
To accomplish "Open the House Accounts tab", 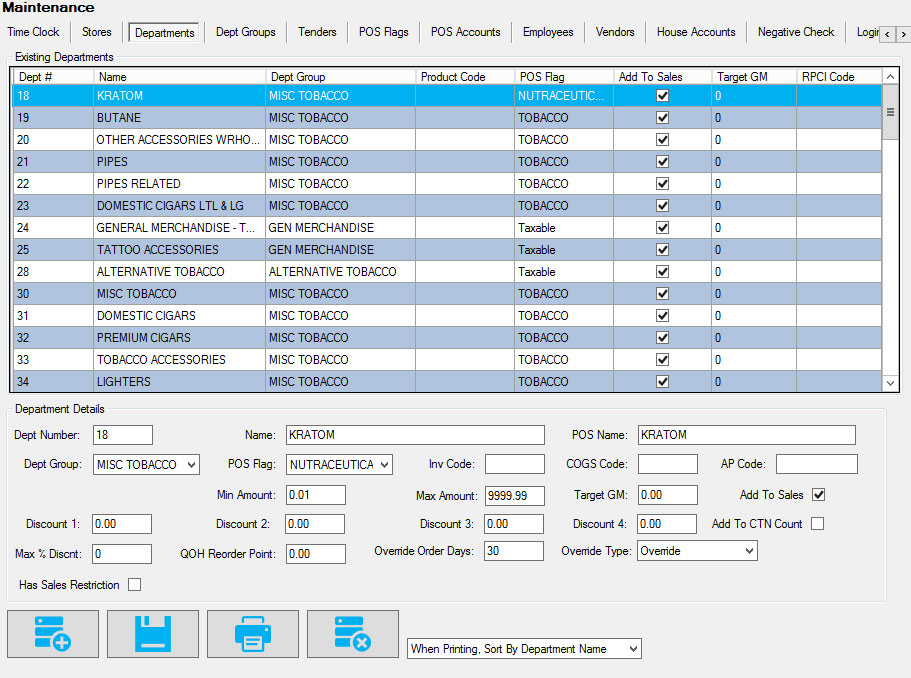I will 696,32.
